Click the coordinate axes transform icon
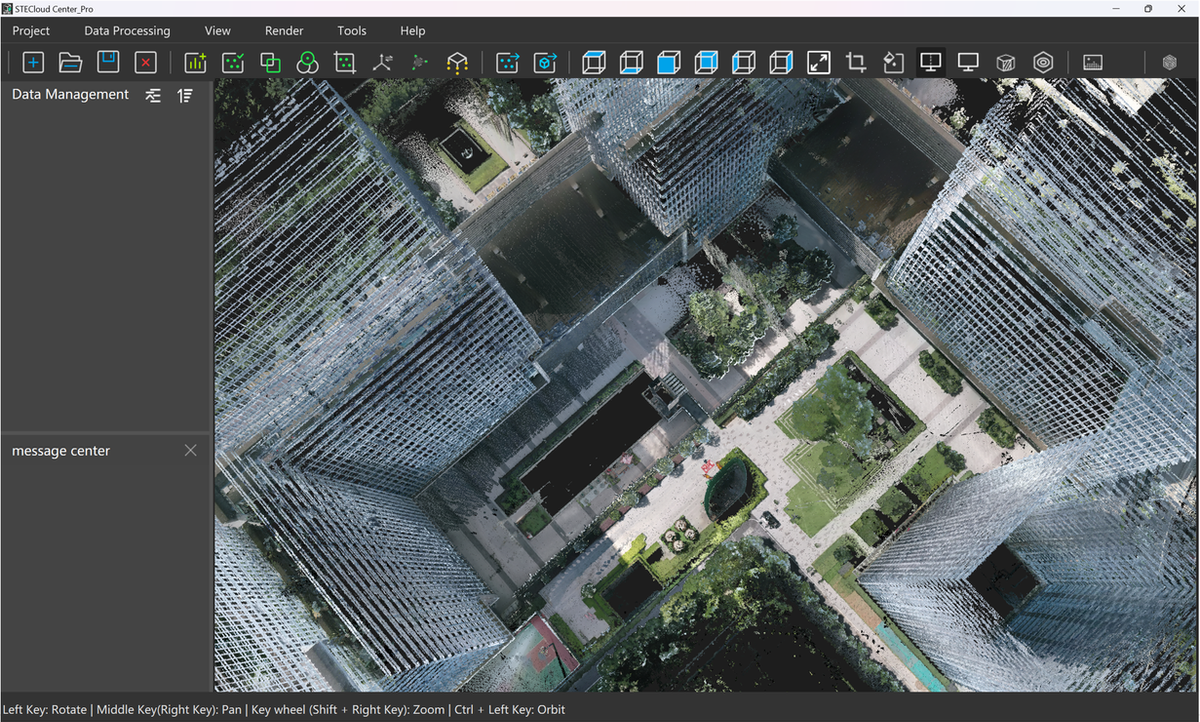The width and height of the screenshot is (1200, 722). point(382,63)
